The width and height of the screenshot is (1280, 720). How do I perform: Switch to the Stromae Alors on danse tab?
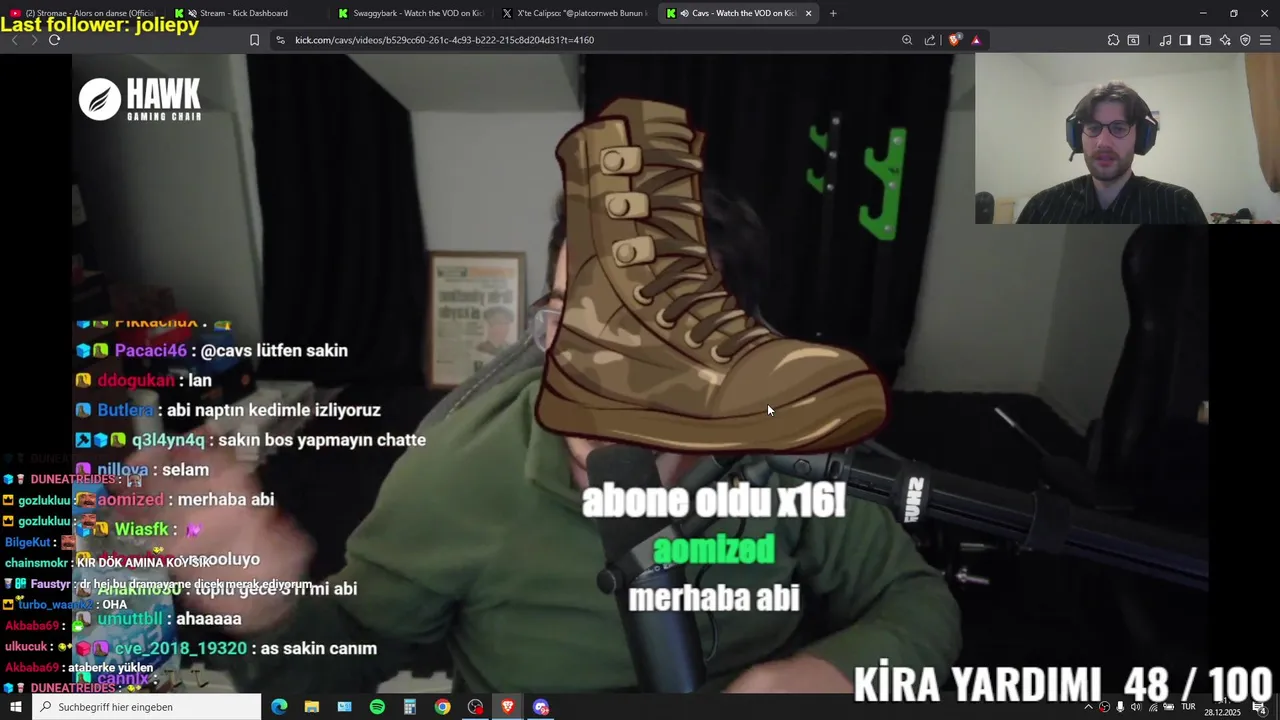pyautogui.click(x=84, y=13)
